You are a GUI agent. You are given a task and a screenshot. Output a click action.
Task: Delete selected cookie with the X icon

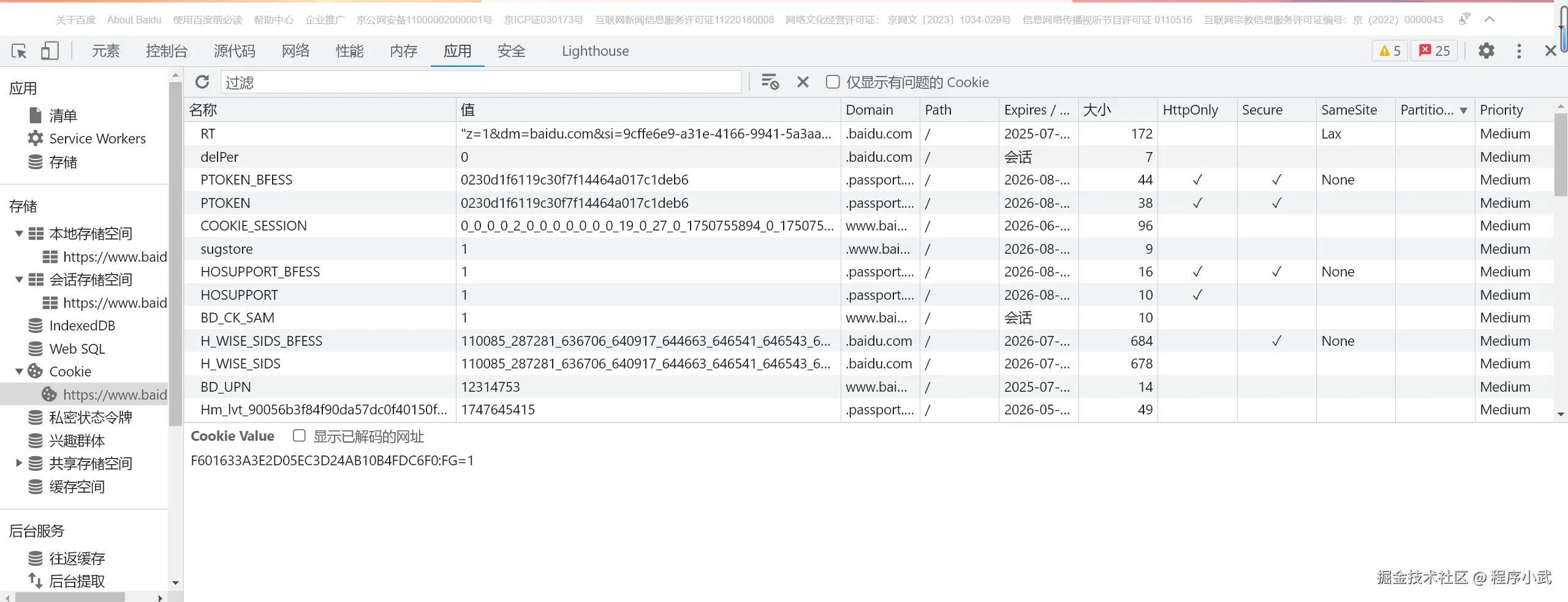pyautogui.click(x=803, y=82)
